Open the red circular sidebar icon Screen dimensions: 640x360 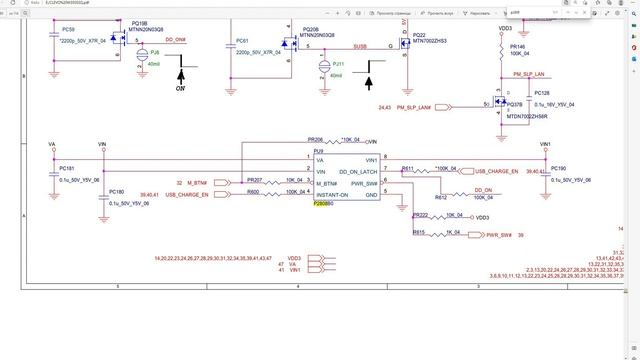pos(634,48)
